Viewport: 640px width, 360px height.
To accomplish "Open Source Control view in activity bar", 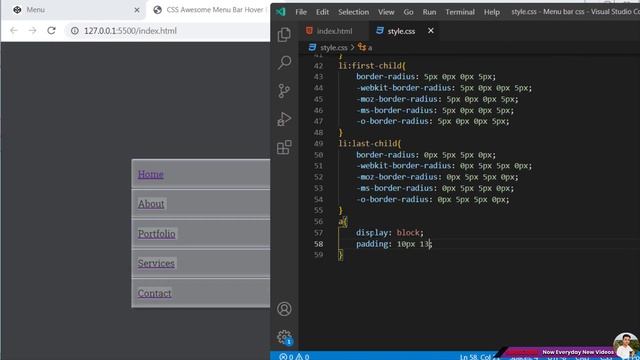I will point(284,91).
